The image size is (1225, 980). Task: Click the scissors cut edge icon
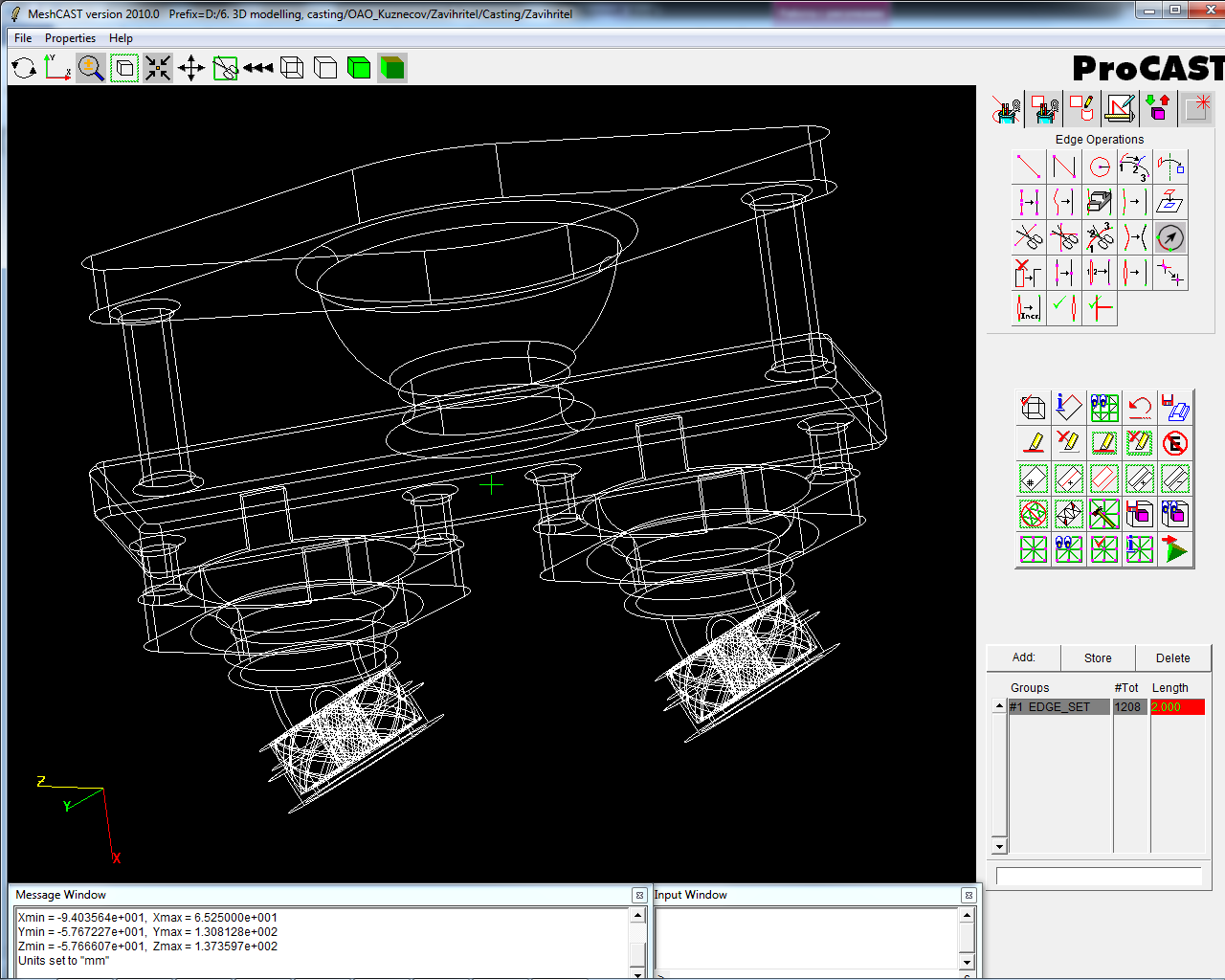[1029, 236]
